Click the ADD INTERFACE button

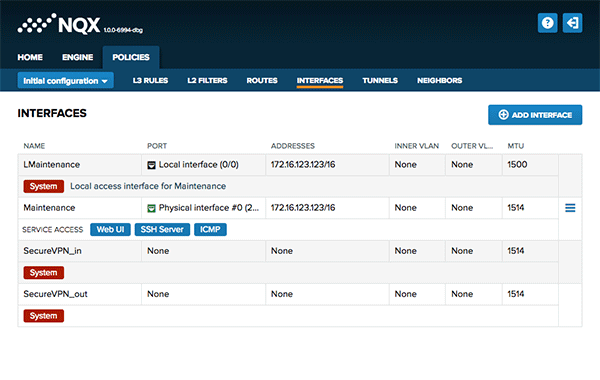(x=535, y=115)
